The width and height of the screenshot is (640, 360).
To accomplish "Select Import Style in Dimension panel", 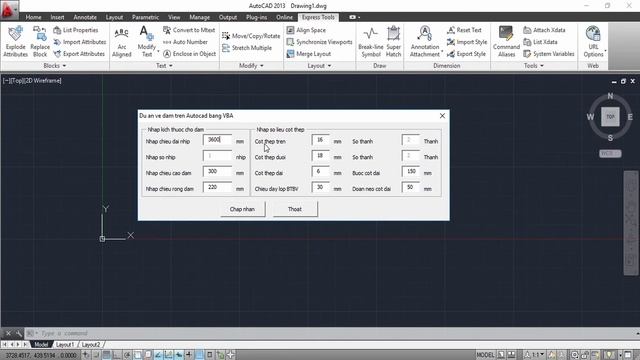I will click(x=467, y=42).
